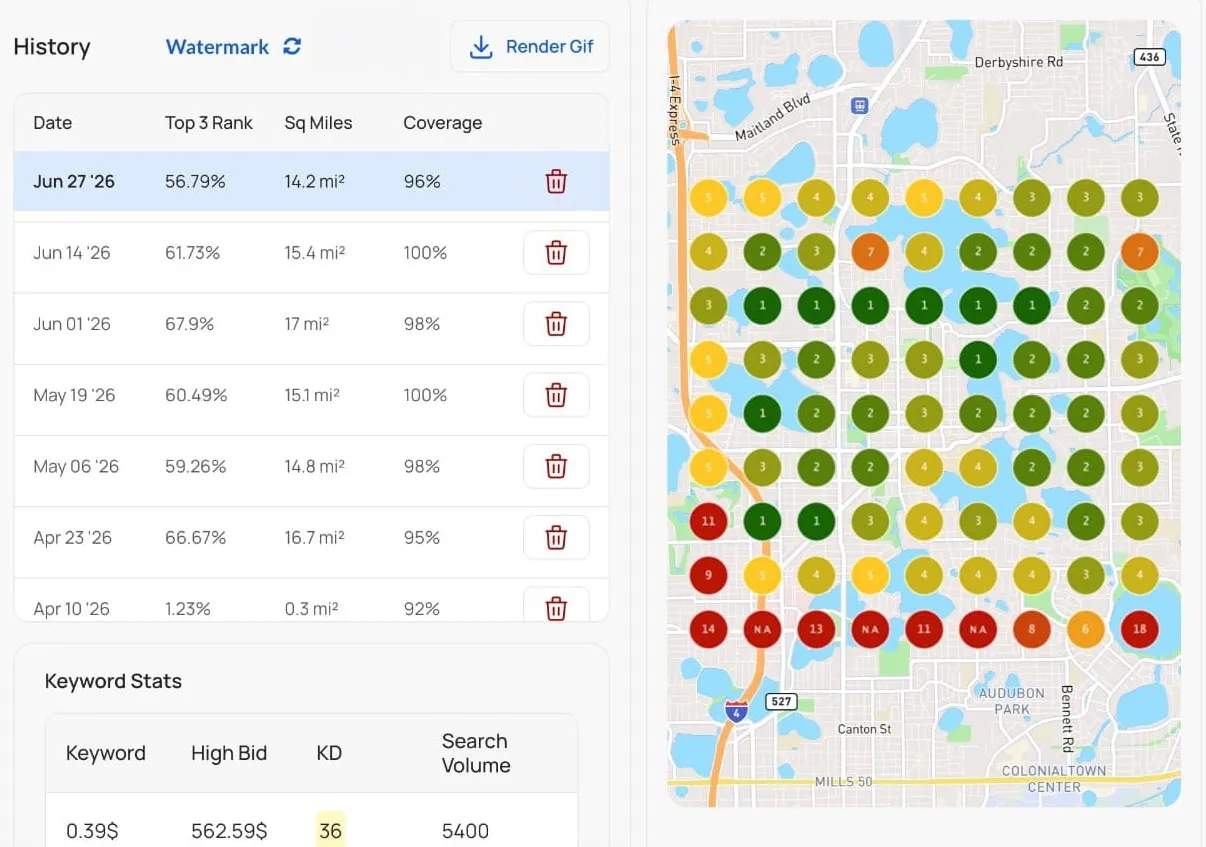The image size is (1206, 847).
Task: Click the 92% coverage value
Action: coord(422,608)
